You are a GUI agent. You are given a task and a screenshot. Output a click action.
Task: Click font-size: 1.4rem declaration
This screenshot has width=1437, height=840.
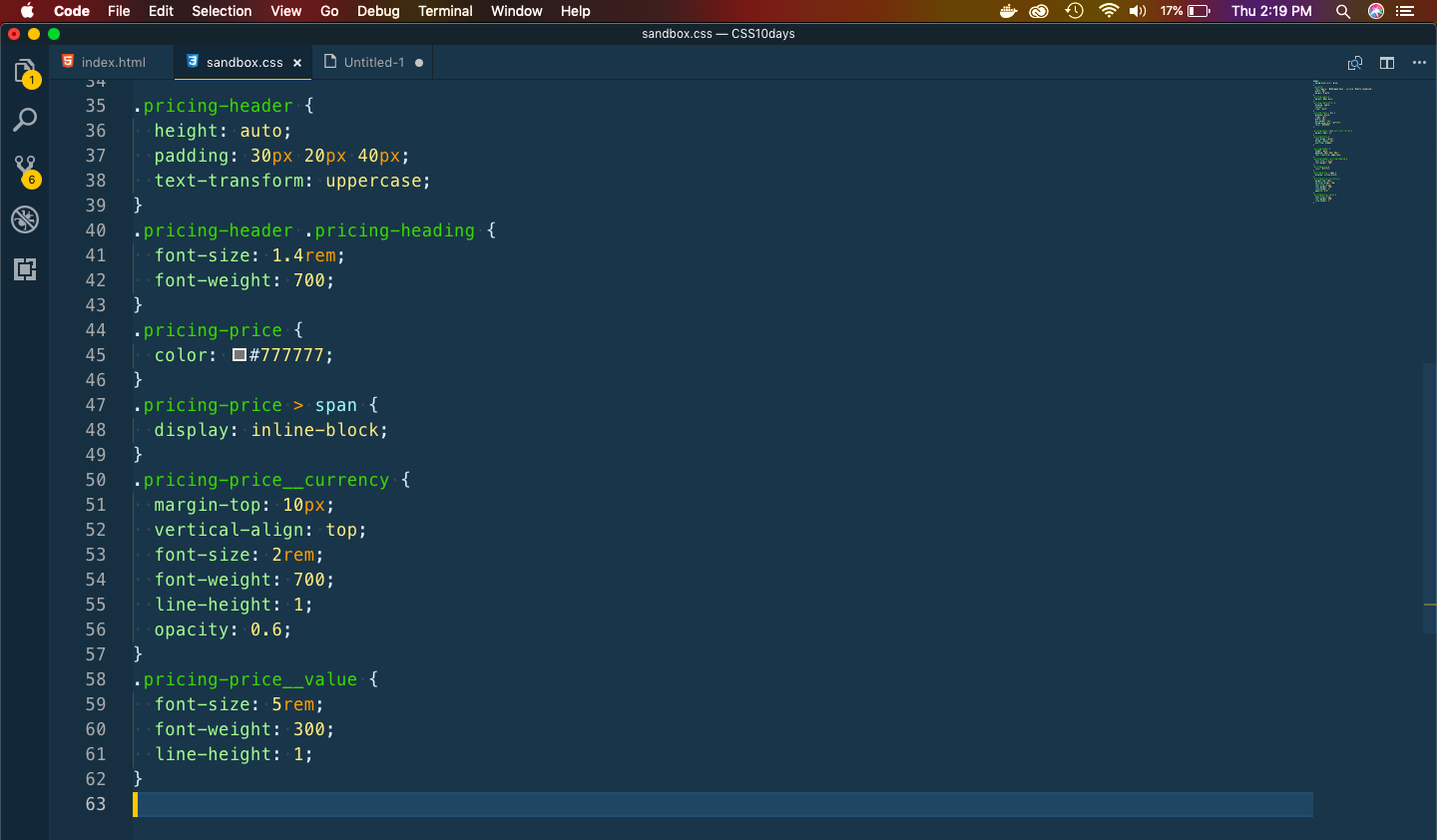(x=249, y=255)
